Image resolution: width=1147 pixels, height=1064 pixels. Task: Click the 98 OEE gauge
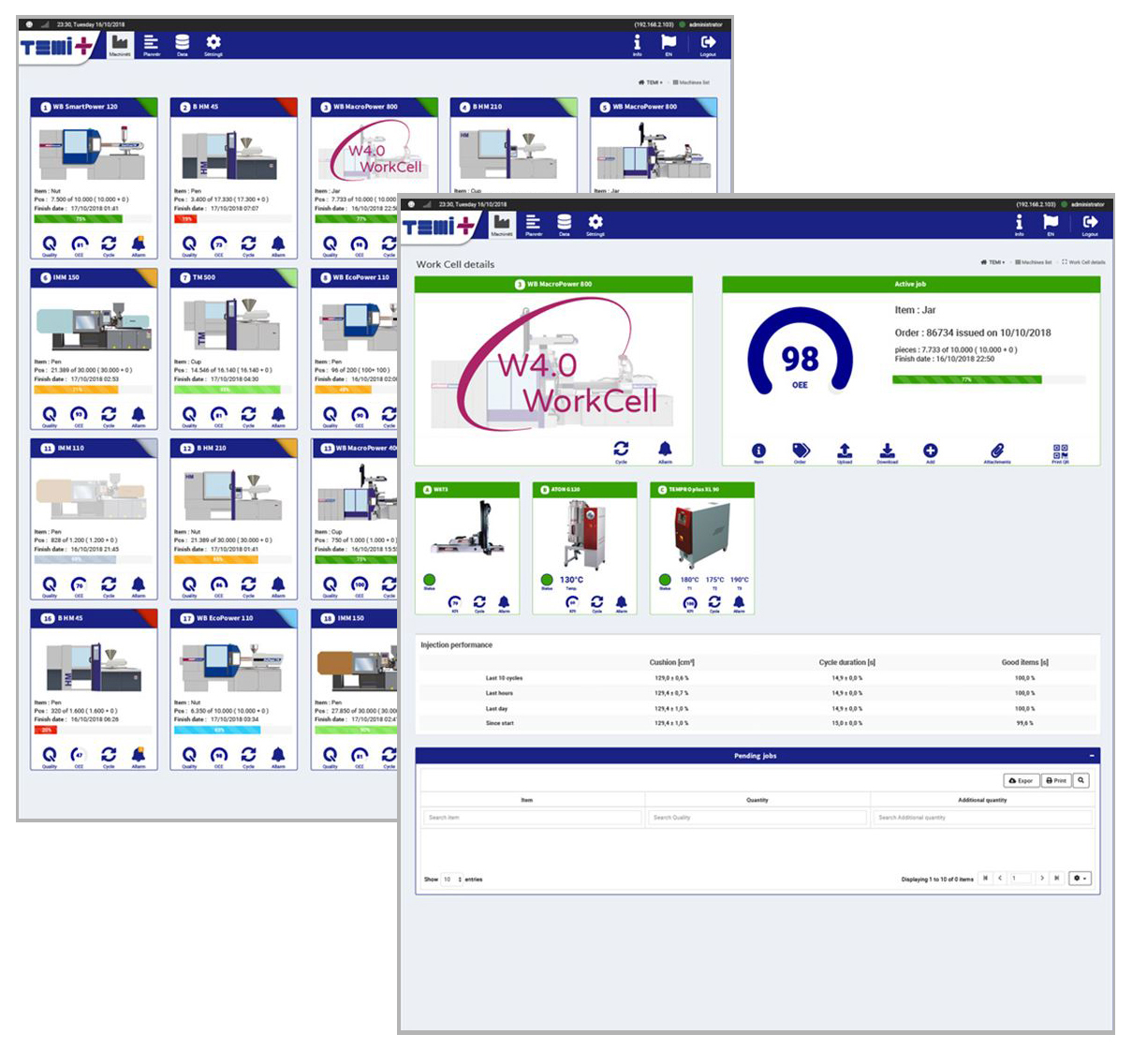[x=800, y=352]
